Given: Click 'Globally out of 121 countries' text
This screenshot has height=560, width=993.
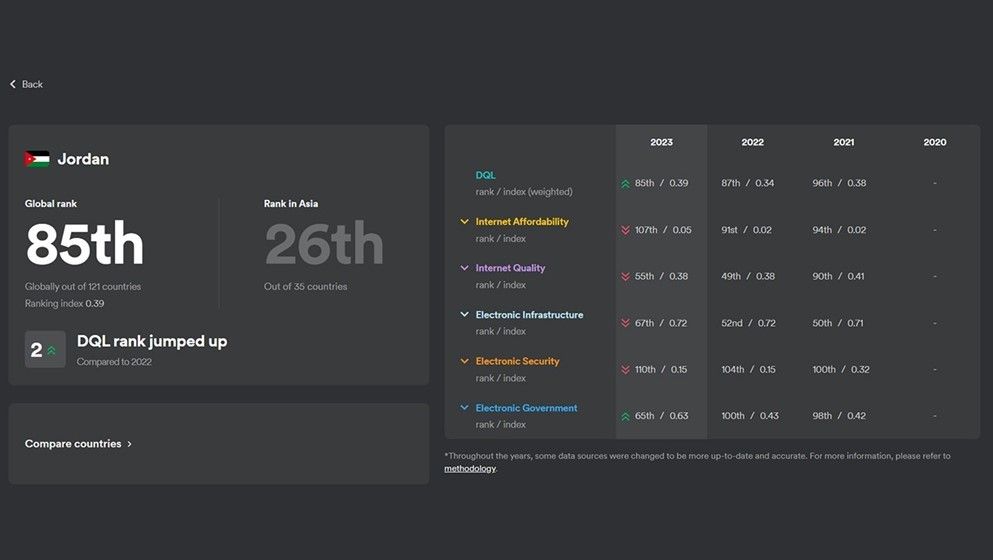Looking at the screenshot, I should 83,287.
